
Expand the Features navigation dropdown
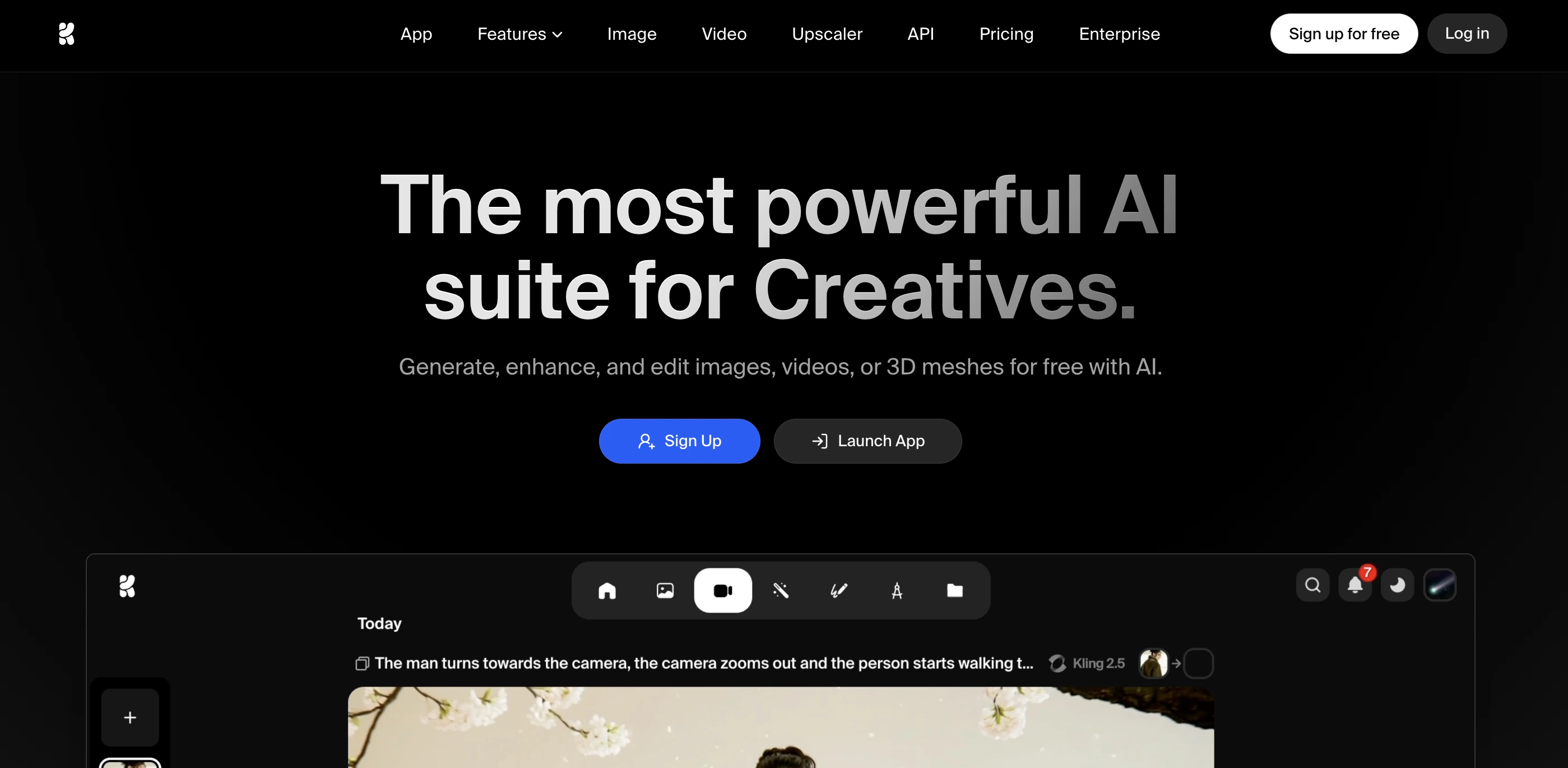click(x=519, y=34)
